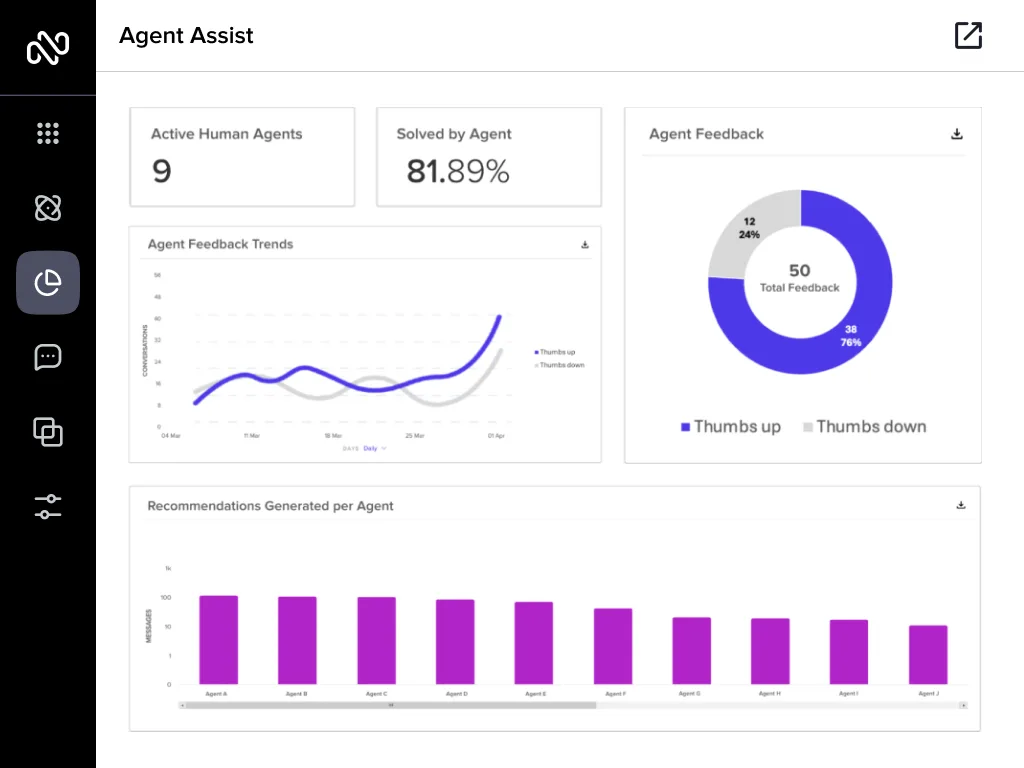Click the overlapping squares sidebar icon
The width and height of the screenshot is (1024, 768).
[48, 432]
